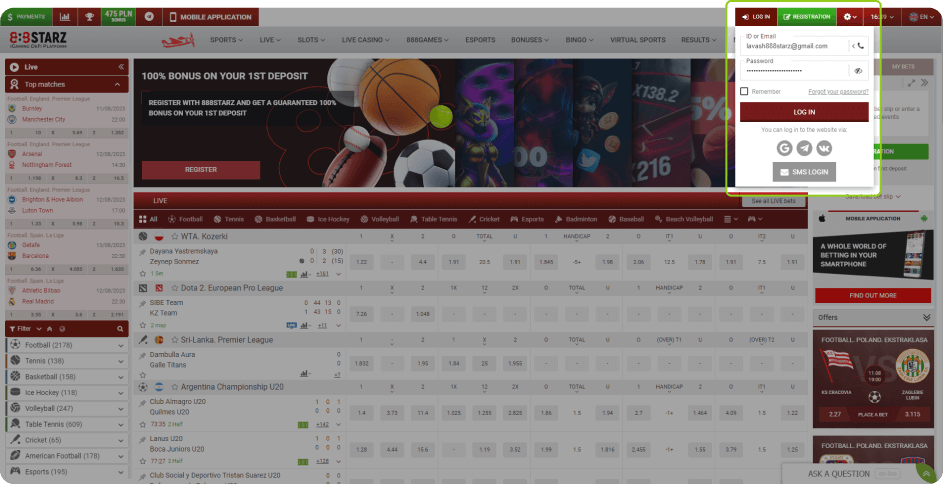Favorite the WTA. Kozerki league star
This screenshot has height=484, width=943.
175,236
